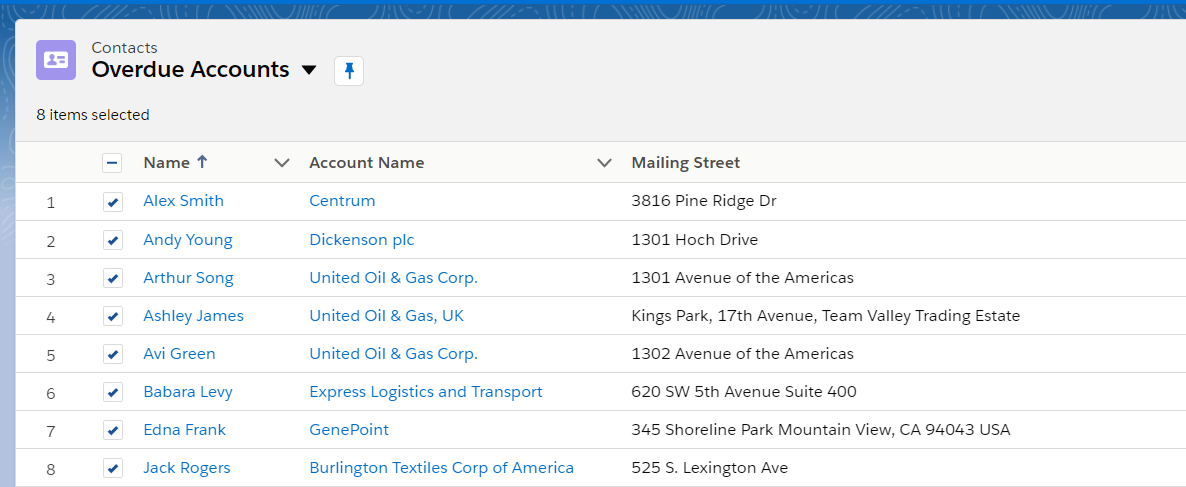Click the Overdue Accounts list title

(x=191, y=70)
